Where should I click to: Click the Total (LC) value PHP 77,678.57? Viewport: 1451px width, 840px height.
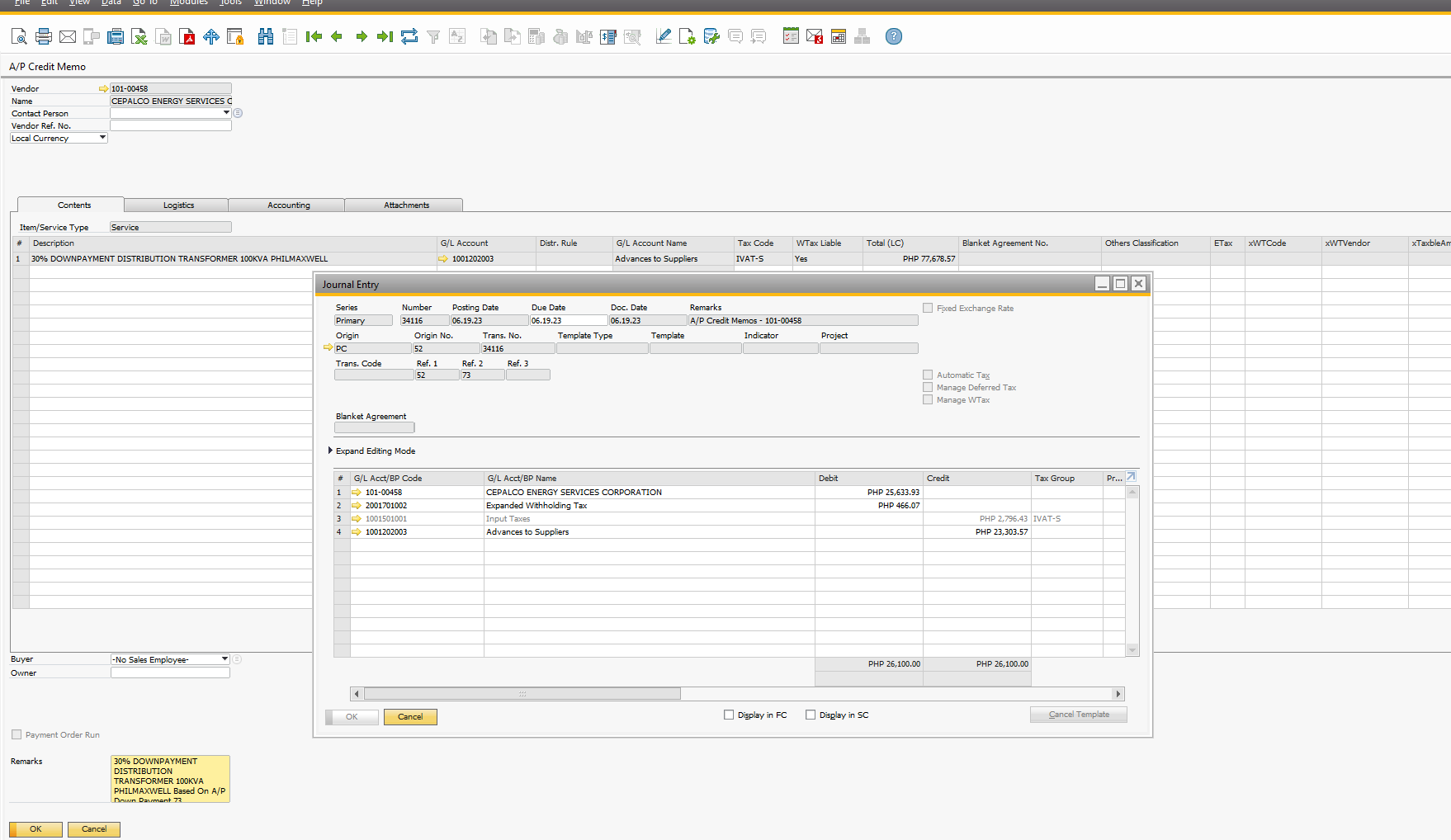pos(929,259)
